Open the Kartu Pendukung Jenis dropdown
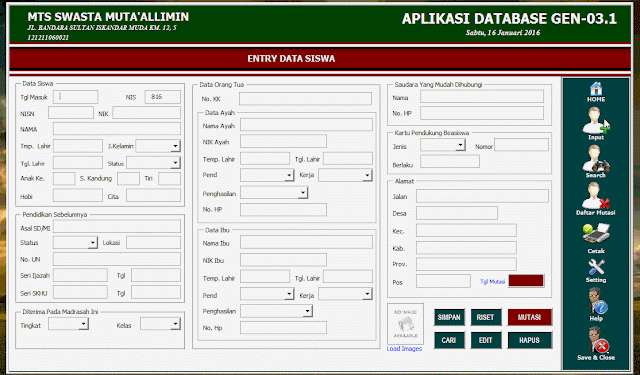 (460, 145)
